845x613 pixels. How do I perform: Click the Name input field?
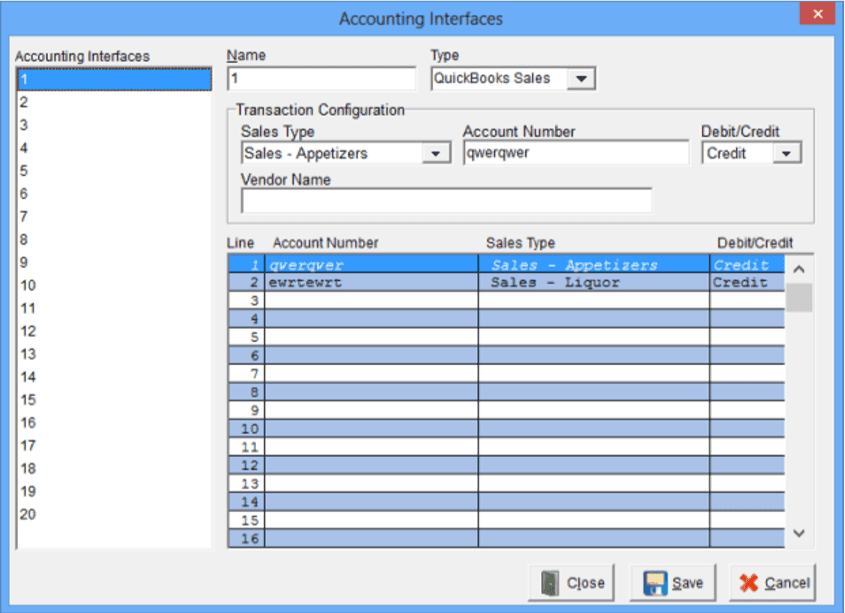tap(320, 78)
